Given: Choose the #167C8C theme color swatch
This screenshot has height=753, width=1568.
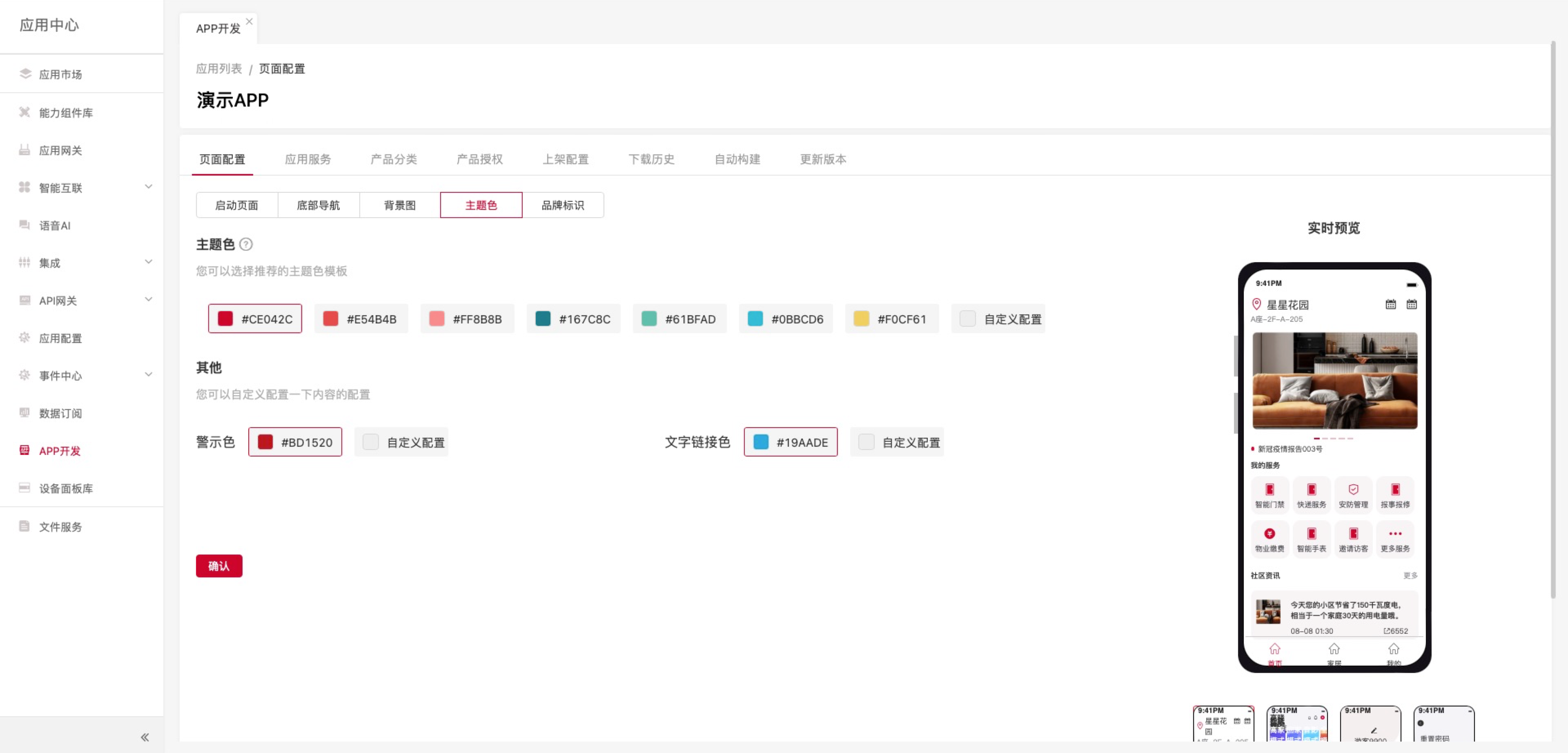Looking at the screenshot, I should [573, 319].
